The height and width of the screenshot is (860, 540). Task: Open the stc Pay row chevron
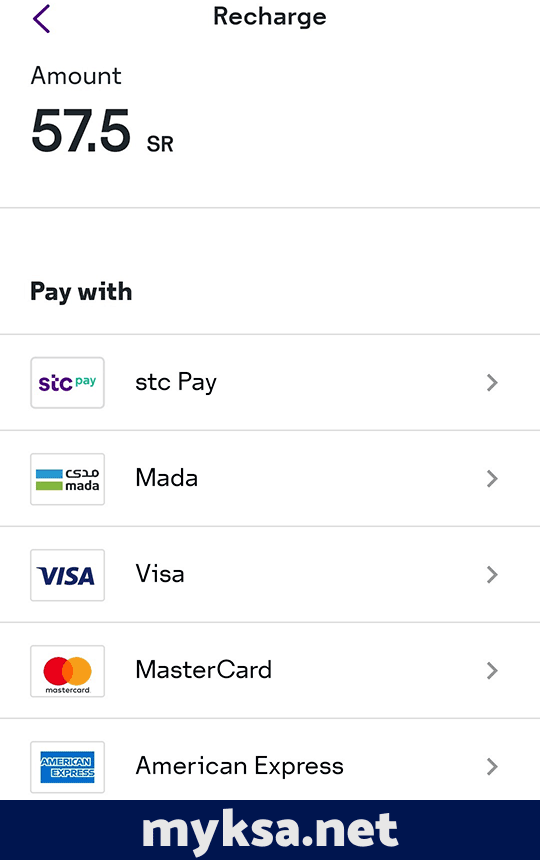click(x=492, y=382)
